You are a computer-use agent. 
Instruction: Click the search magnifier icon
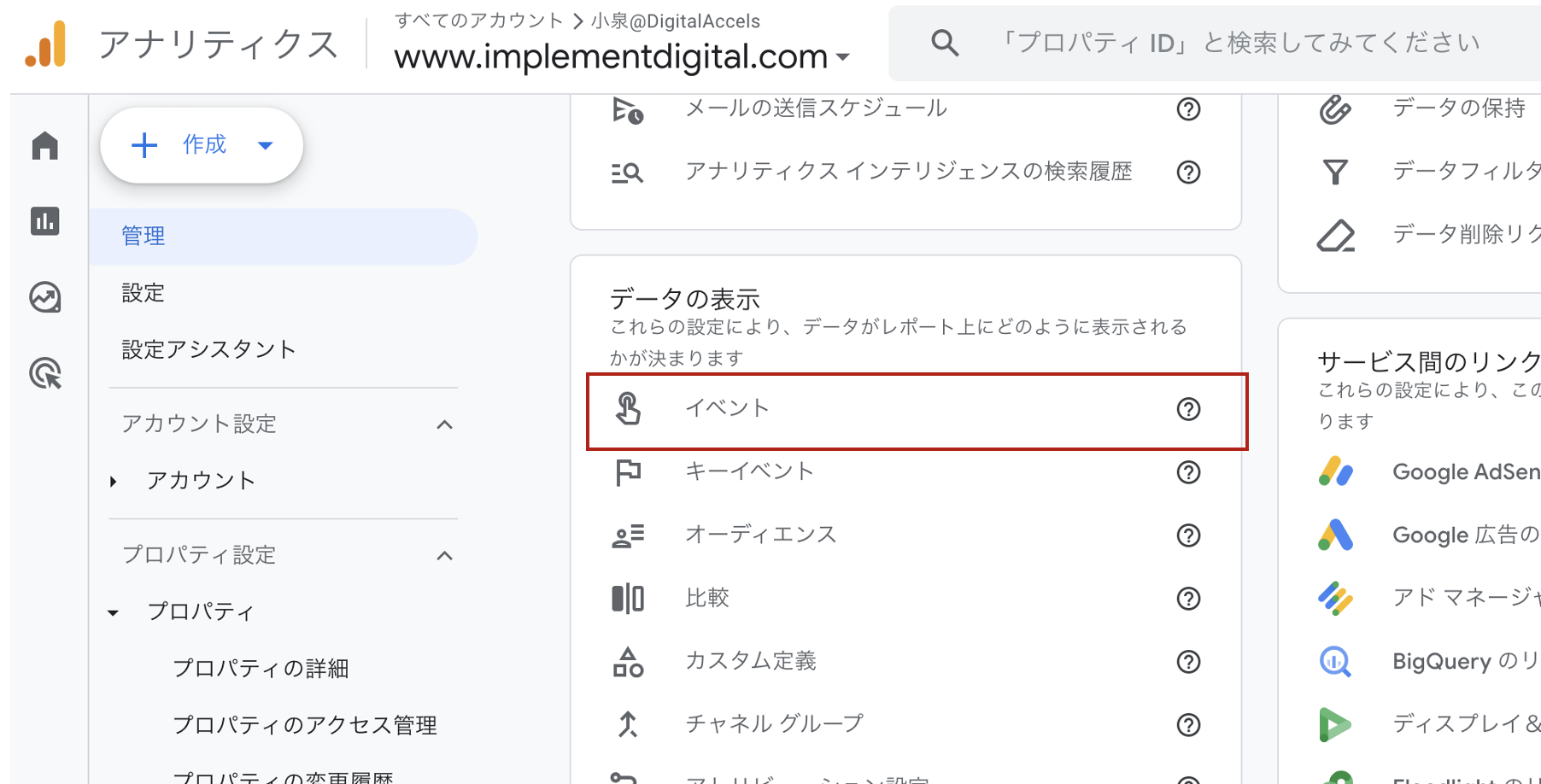pyautogui.click(x=944, y=42)
